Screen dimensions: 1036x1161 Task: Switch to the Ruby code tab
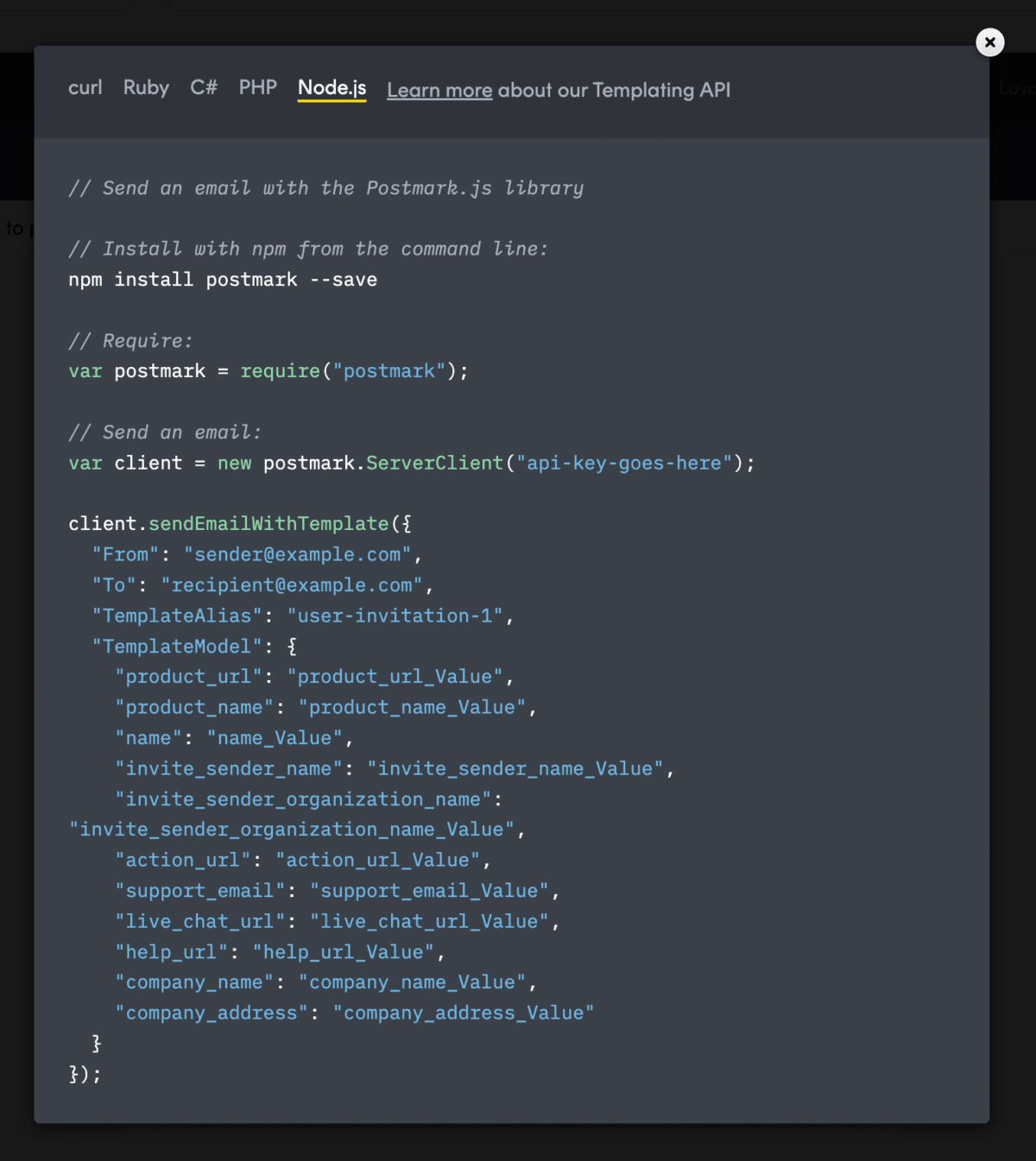145,87
